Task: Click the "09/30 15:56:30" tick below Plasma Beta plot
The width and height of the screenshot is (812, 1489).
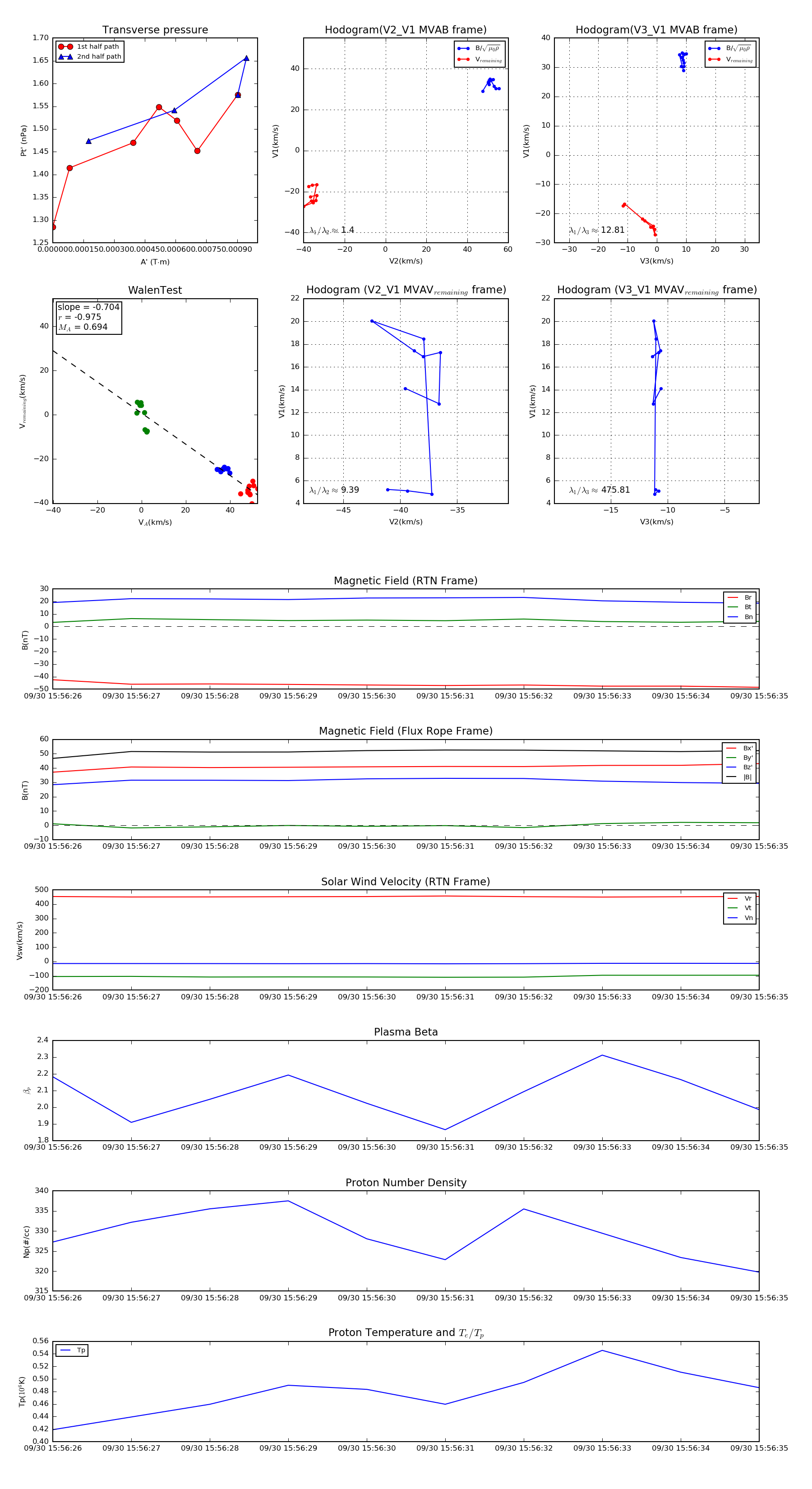Action: 366,1147
